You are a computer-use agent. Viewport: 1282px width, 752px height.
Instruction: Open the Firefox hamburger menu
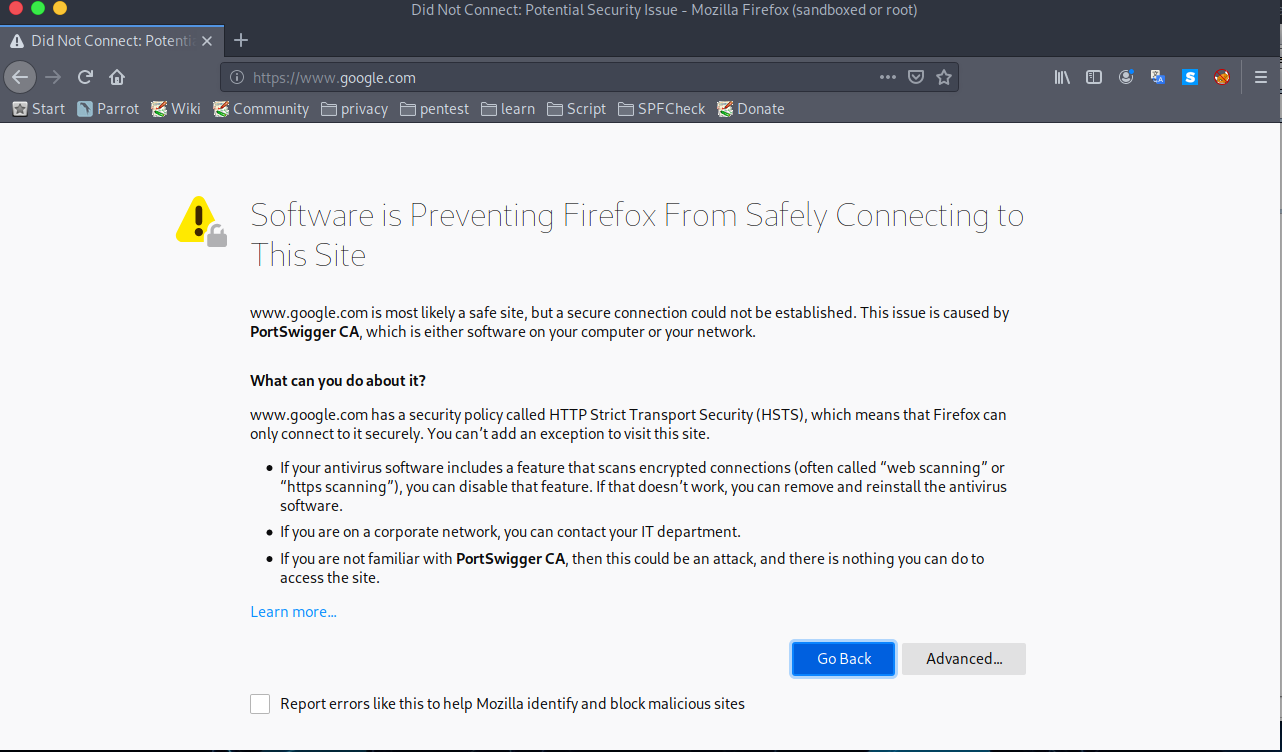click(1261, 77)
